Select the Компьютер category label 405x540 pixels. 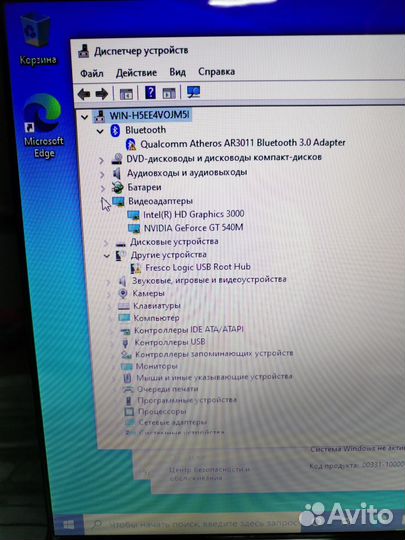coord(156,318)
